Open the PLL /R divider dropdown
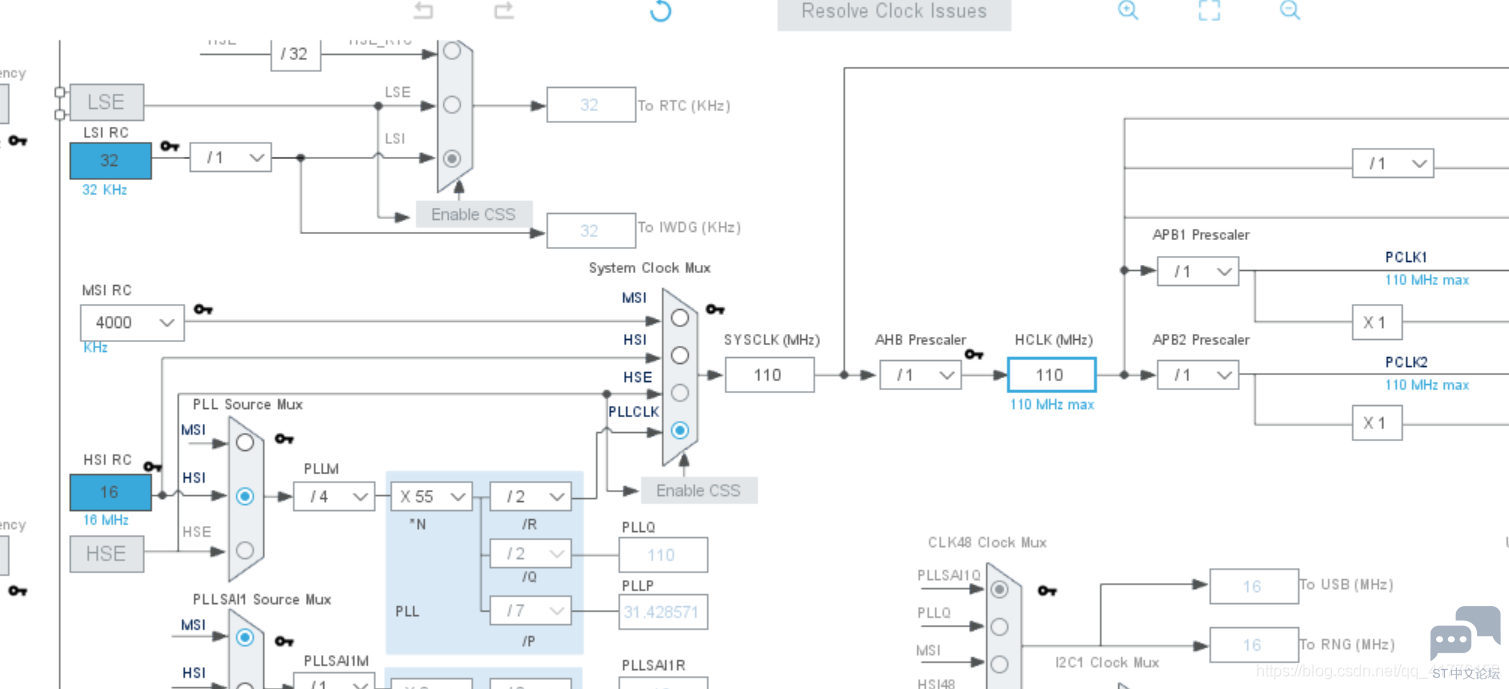The height and width of the screenshot is (689, 1509). coord(530,496)
